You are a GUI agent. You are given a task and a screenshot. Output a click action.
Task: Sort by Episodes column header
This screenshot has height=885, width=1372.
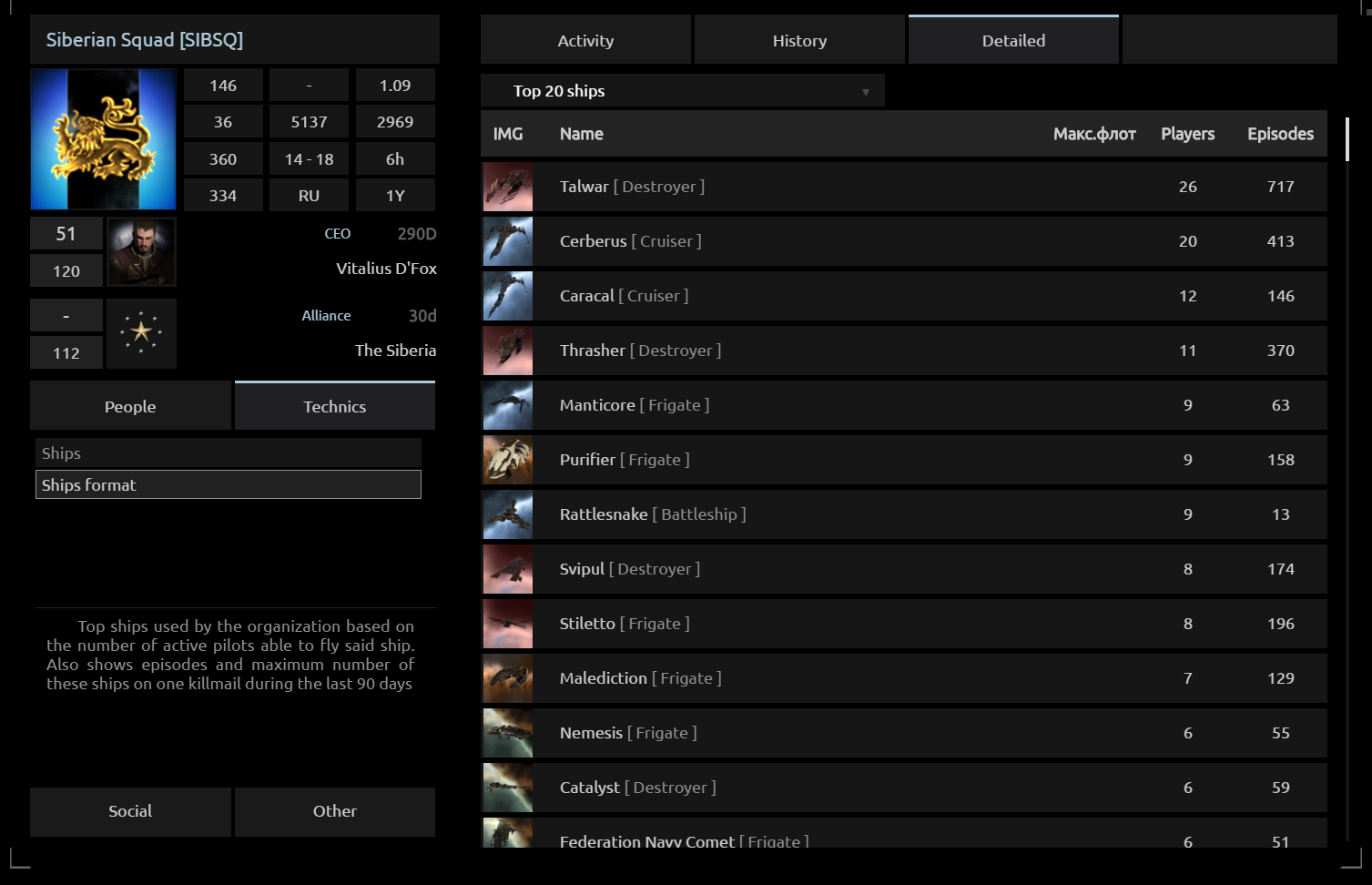[x=1280, y=134]
